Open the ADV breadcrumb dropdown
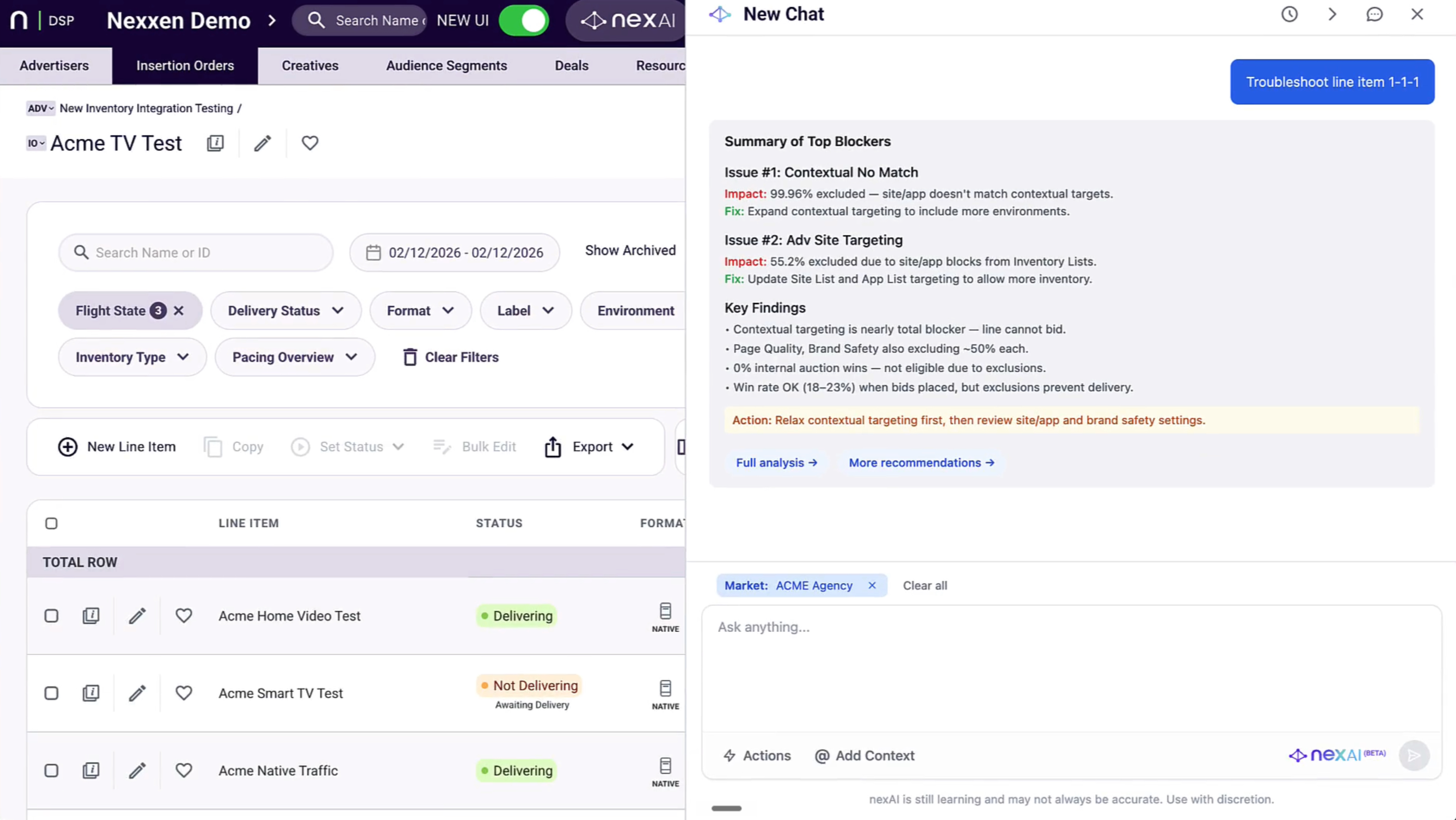The height and width of the screenshot is (820, 1456). 41,108
